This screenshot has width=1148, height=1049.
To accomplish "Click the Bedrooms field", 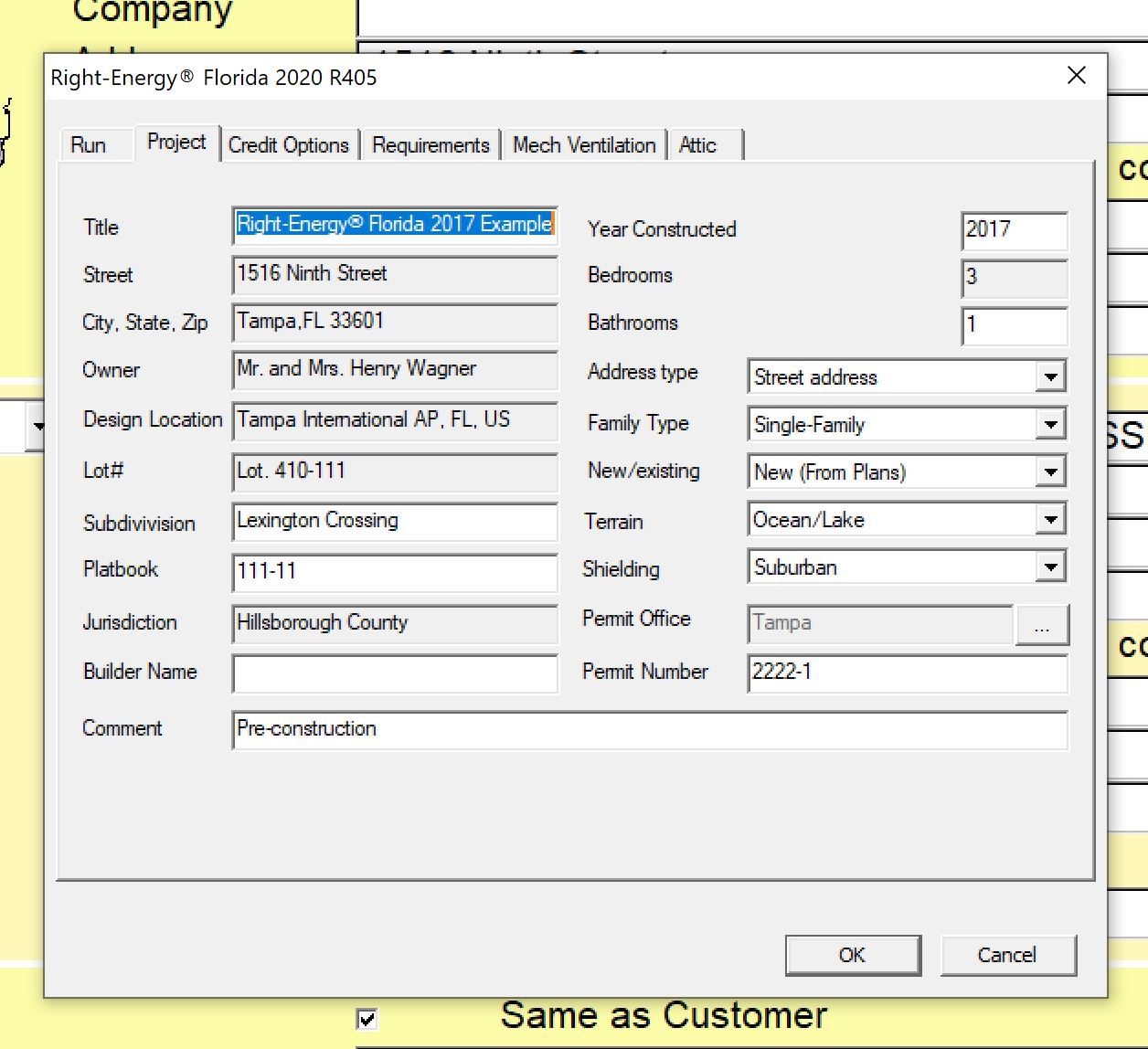I will (1015, 278).
